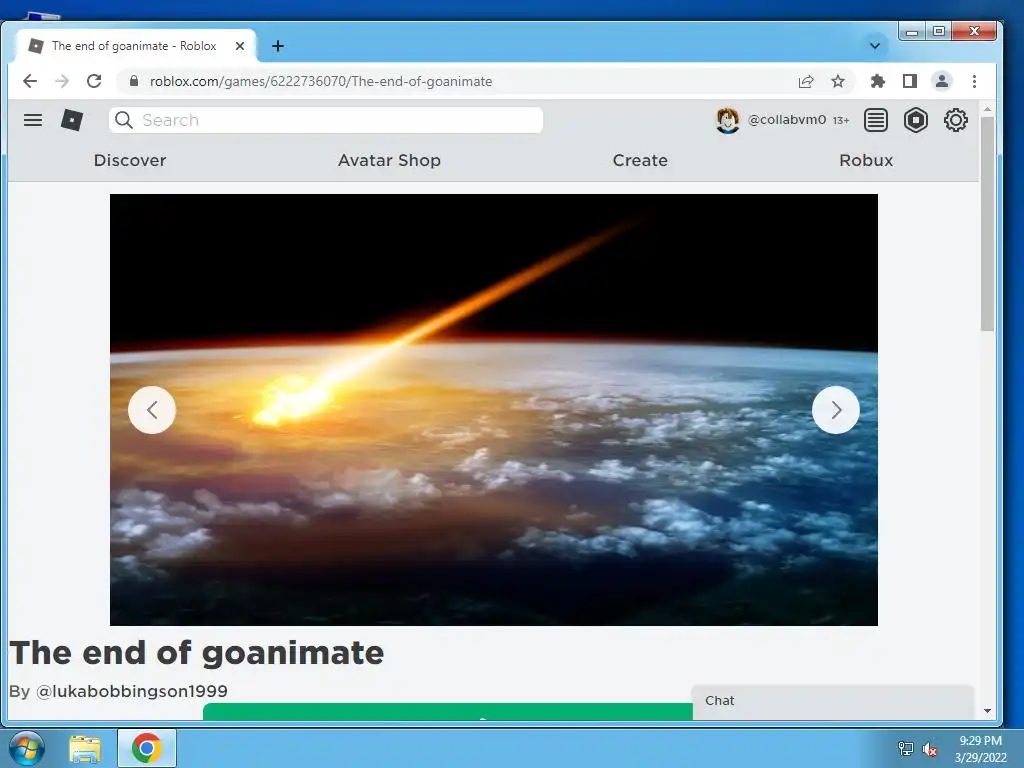1024x768 pixels.
Task: Open the Roblox hamburger navigation menu
Action: pos(33,120)
